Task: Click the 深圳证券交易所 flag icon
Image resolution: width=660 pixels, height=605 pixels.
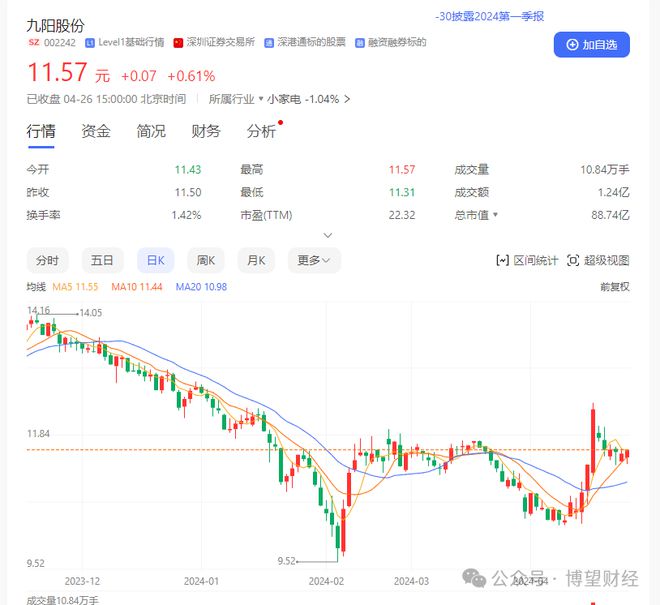Action: [x=178, y=43]
